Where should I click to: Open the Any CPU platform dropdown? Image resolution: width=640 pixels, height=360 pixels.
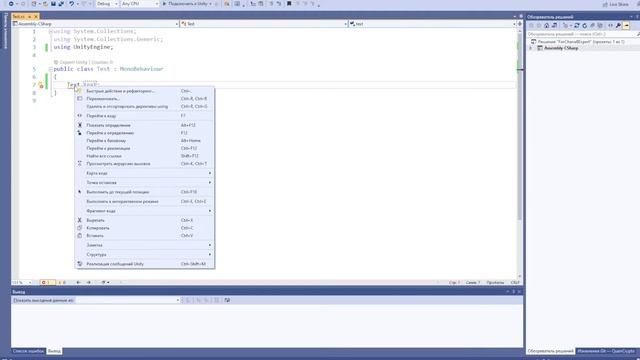pyautogui.click(x=140, y=4)
